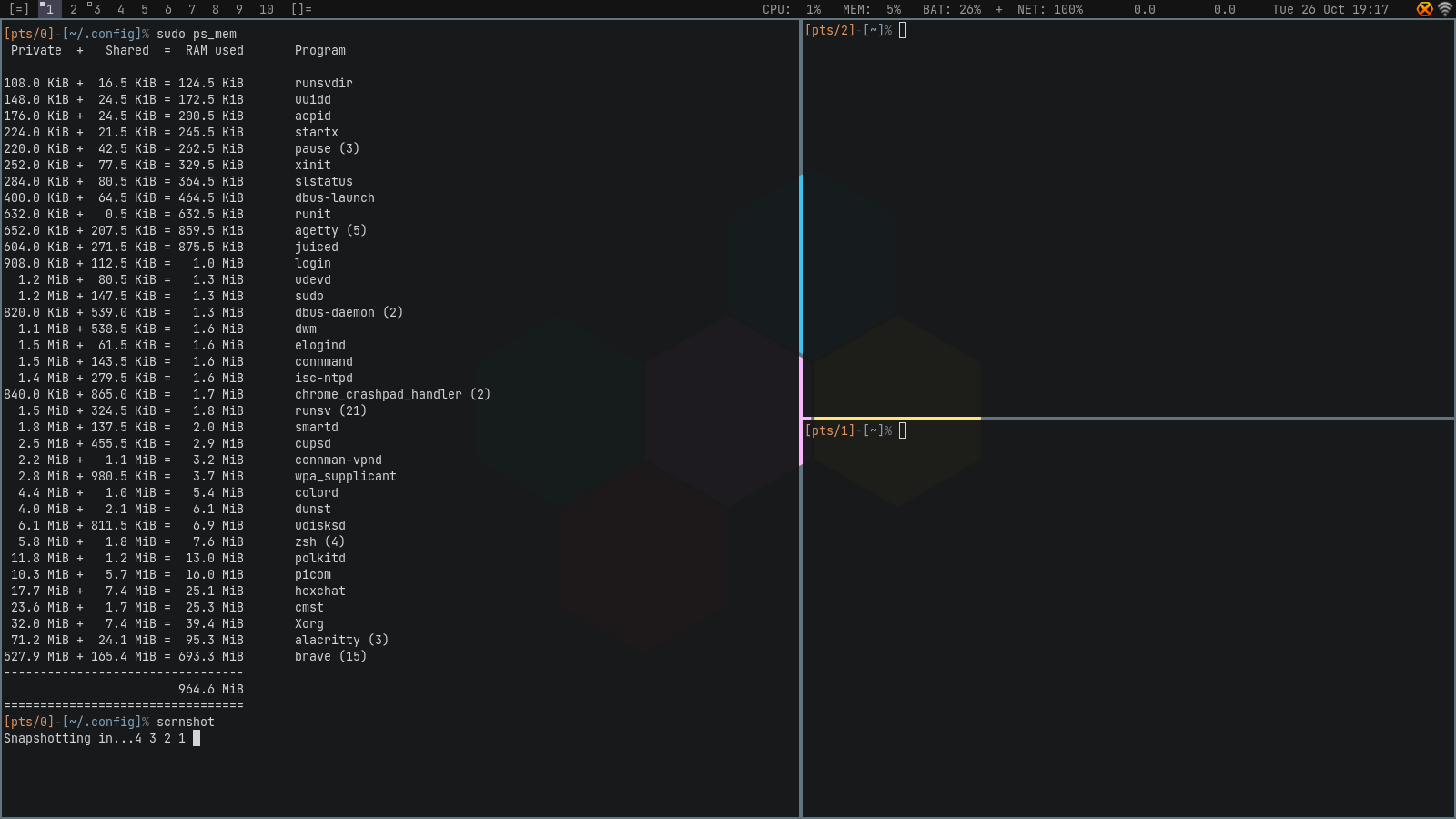The image size is (1456, 819).
Task: Click the 'hexchat' program name
Action: 320,591
